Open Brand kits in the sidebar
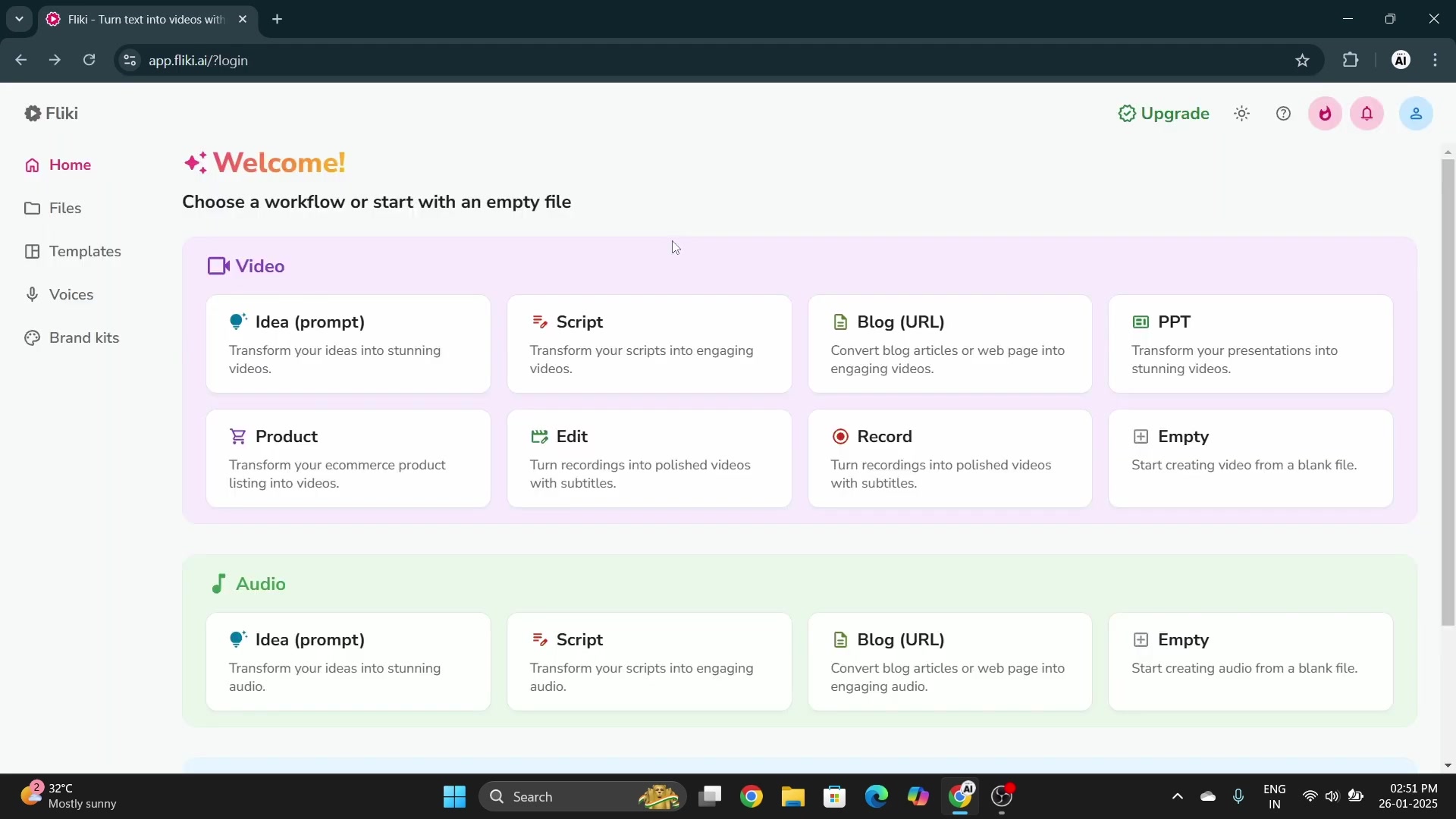This screenshot has width=1456, height=819. (72, 338)
